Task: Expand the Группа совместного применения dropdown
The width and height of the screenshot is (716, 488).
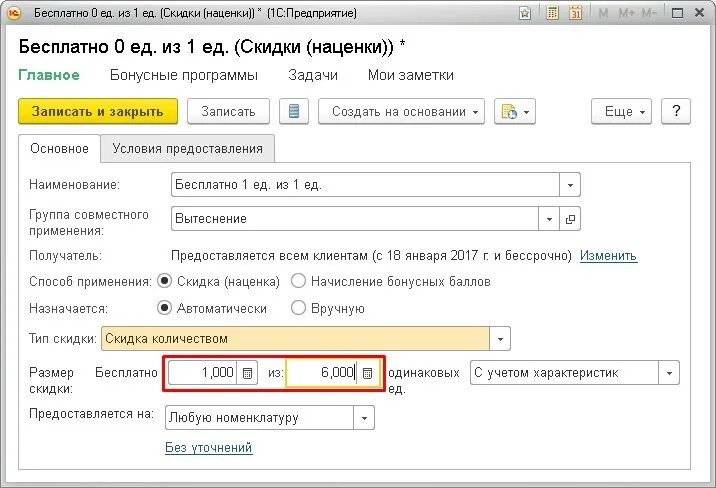Action: (549, 219)
